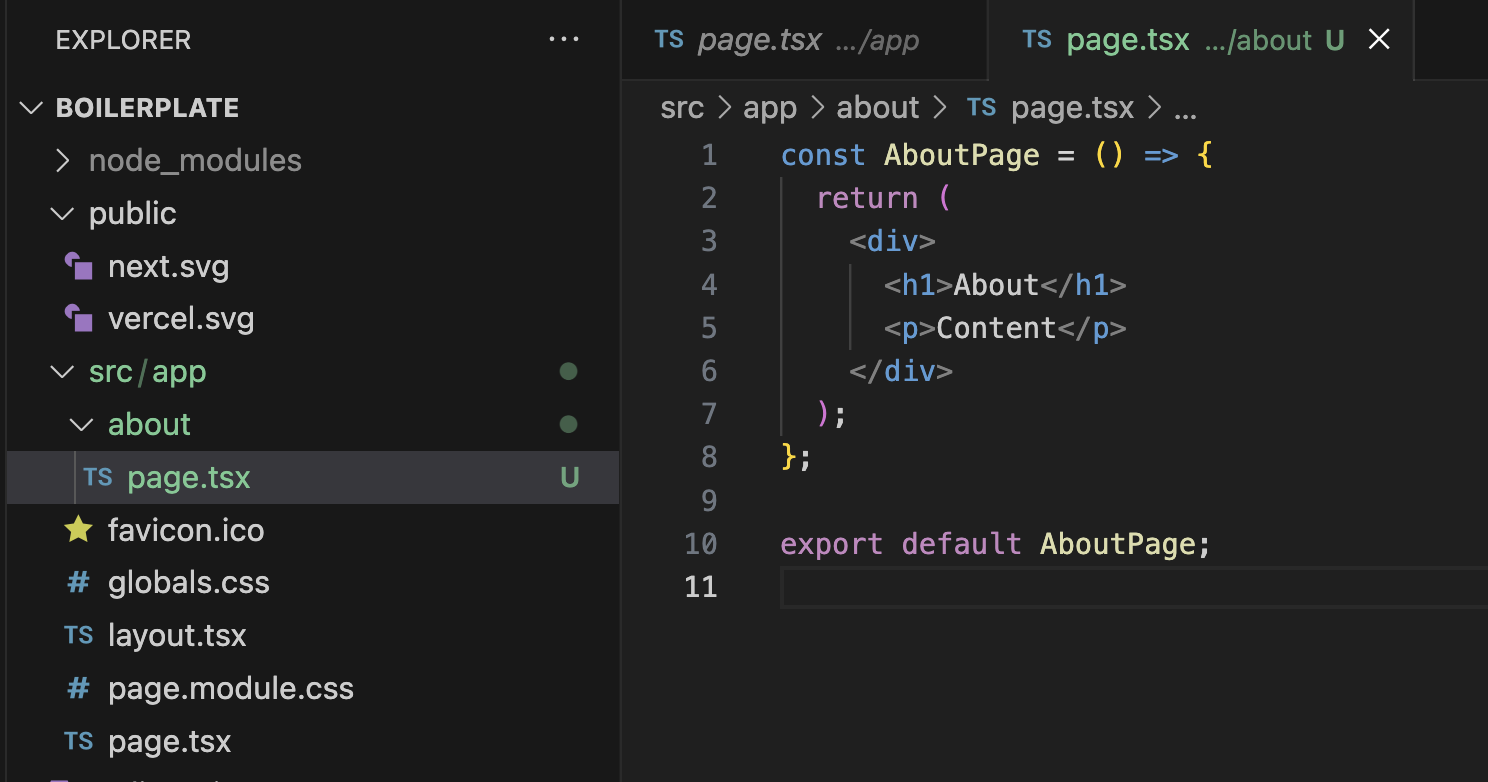Open layout.tsx from the Explorer
Screen dimensions: 1488x782
point(177,635)
